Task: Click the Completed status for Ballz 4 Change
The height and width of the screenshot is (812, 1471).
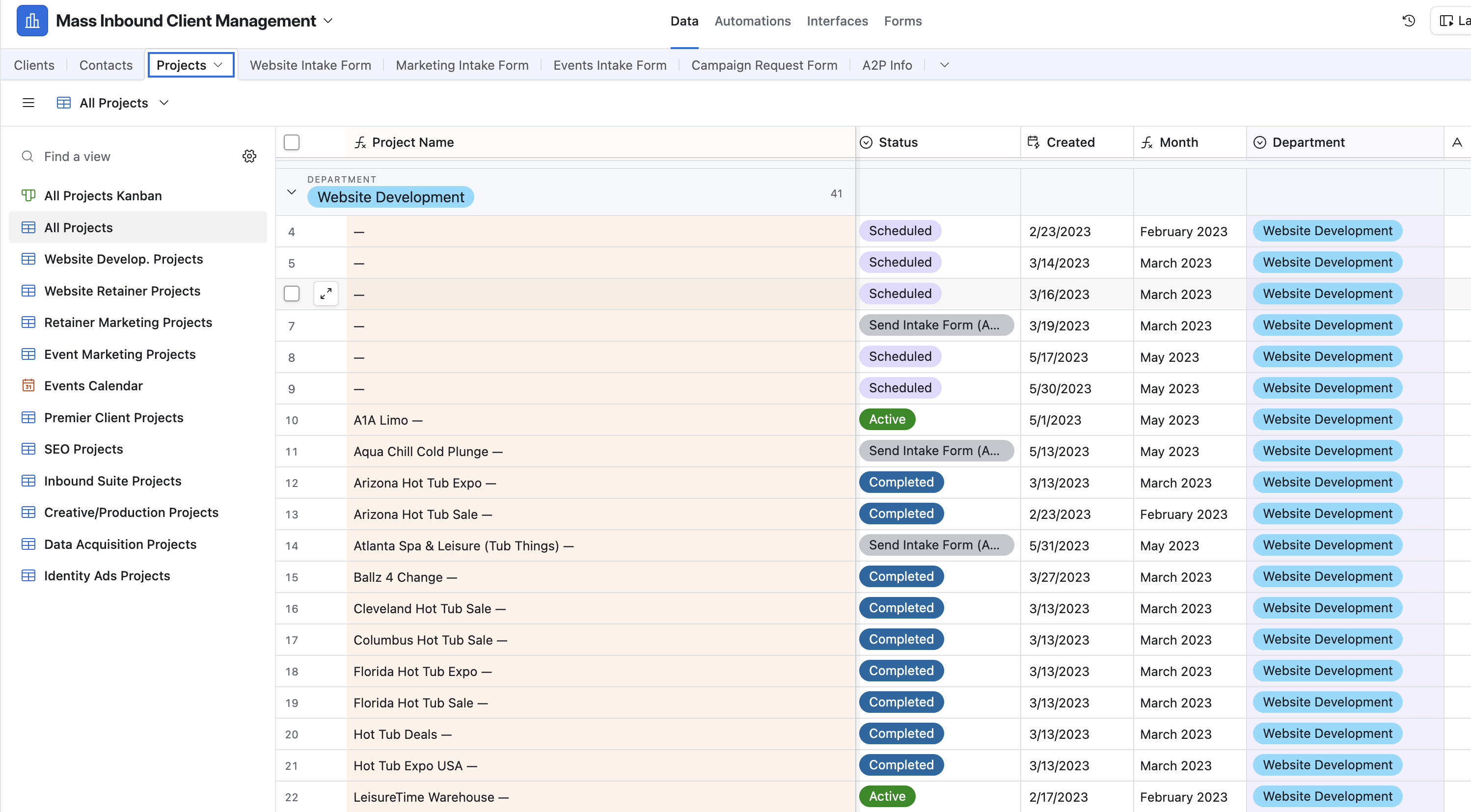Action: click(x=901, y=576)
